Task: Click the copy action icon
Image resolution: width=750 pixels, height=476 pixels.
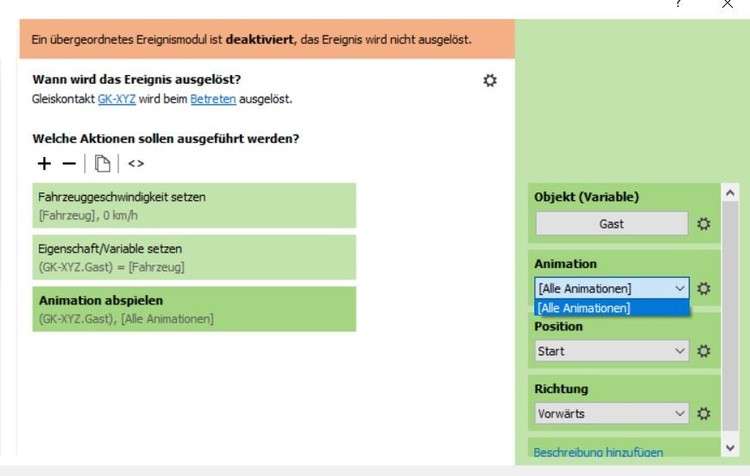Action: coord(102,164)
